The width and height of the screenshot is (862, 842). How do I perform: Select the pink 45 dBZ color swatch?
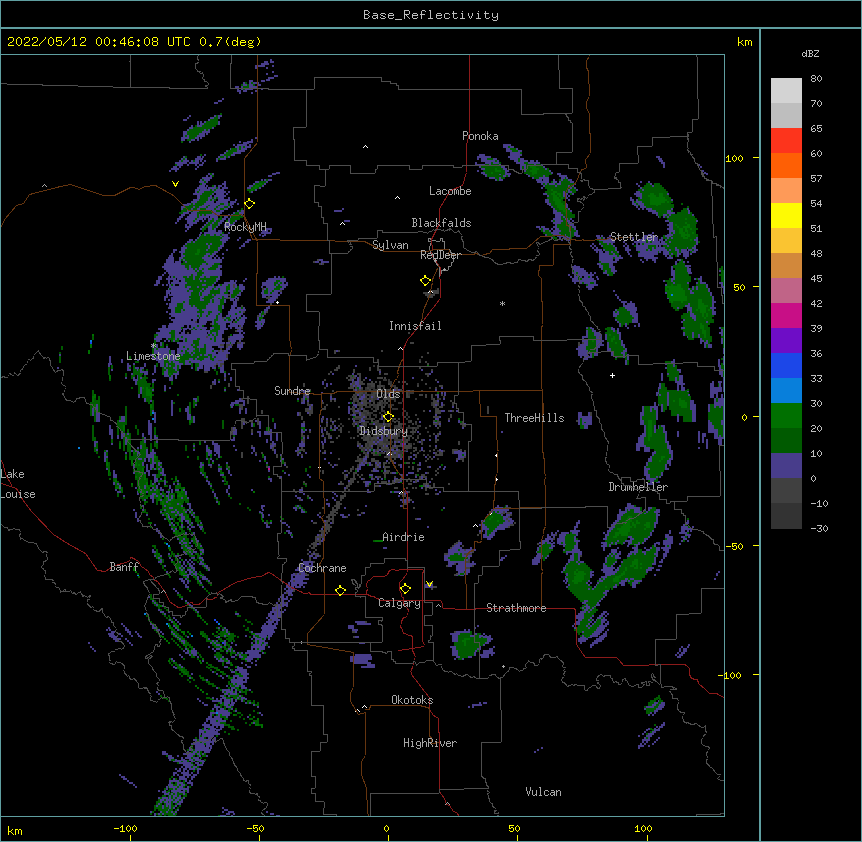[x=786, y=290]
